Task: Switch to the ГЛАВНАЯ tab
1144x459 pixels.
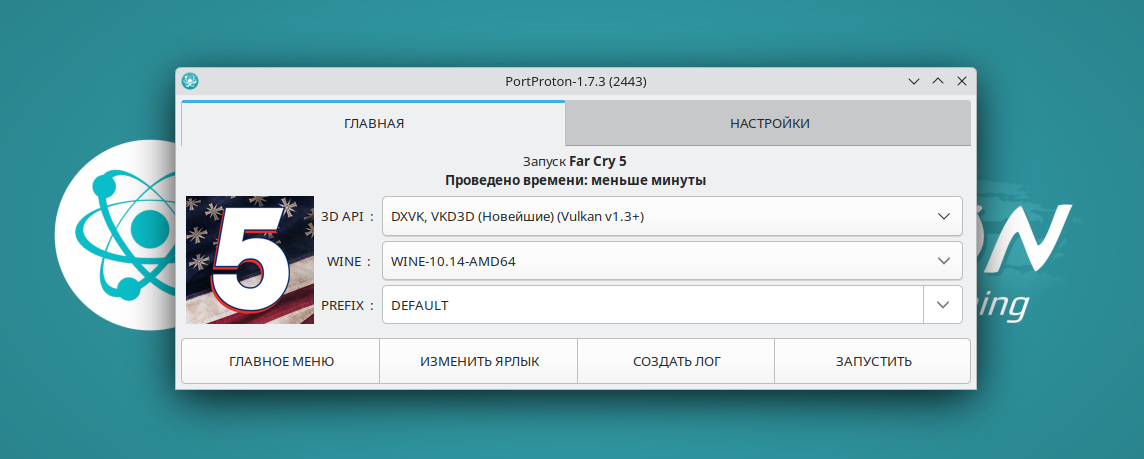Action: (x=373, y=124)
